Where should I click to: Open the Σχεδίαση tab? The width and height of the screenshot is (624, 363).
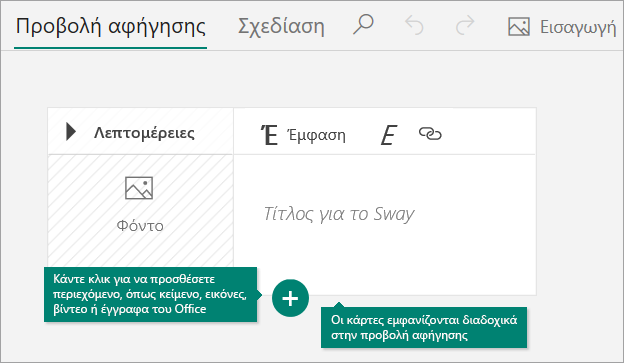pos(281,27)
